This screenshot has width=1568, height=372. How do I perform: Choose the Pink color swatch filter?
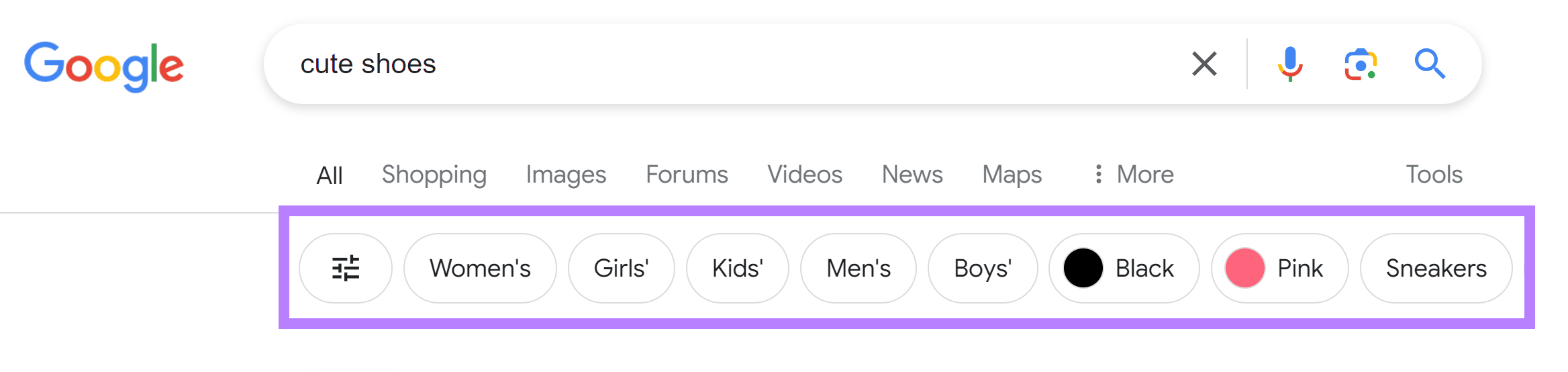click(1280, 268)
